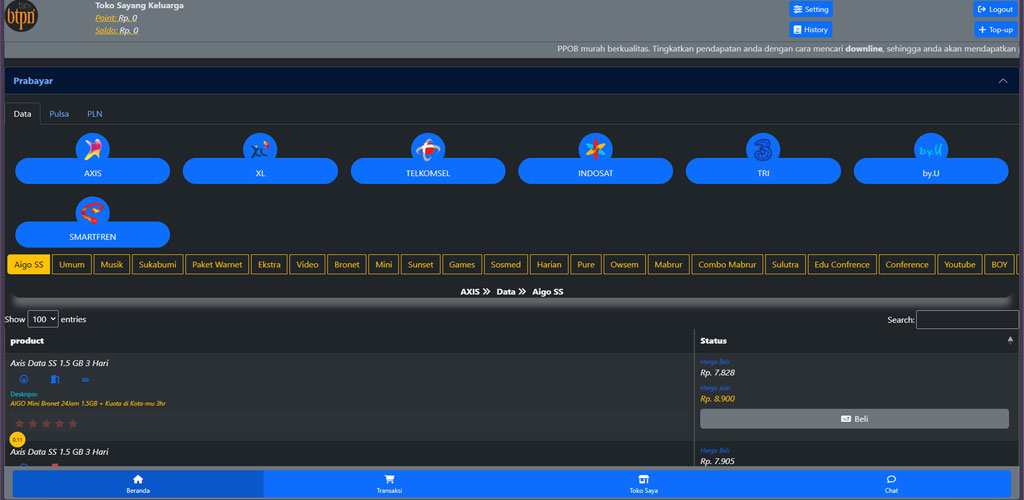Select the Games category

click(462, 264)
